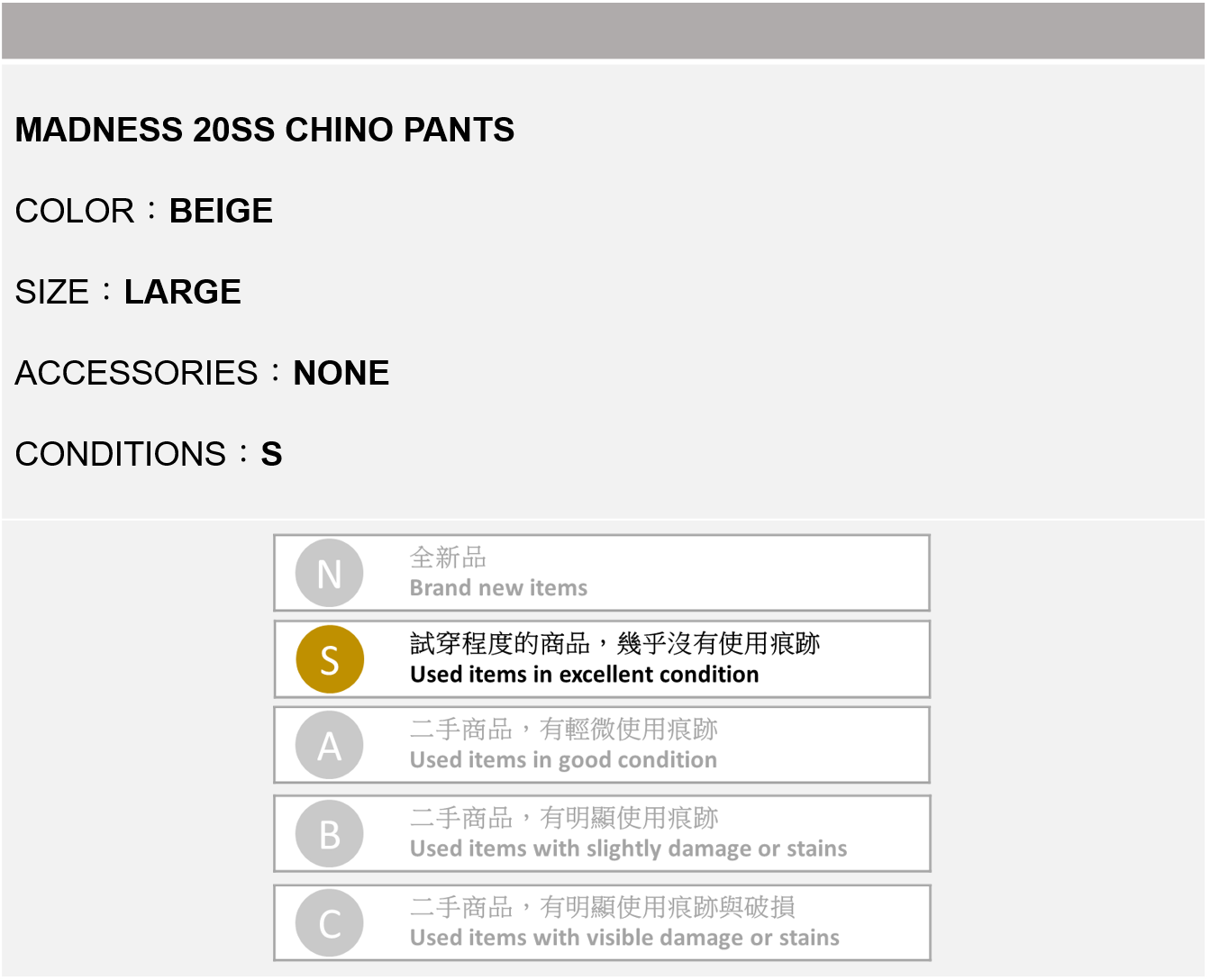Click the MADNESS 20SS CHINO PANTS title
This screenshot has height=980, width=1210.
[x=265, y=130]
